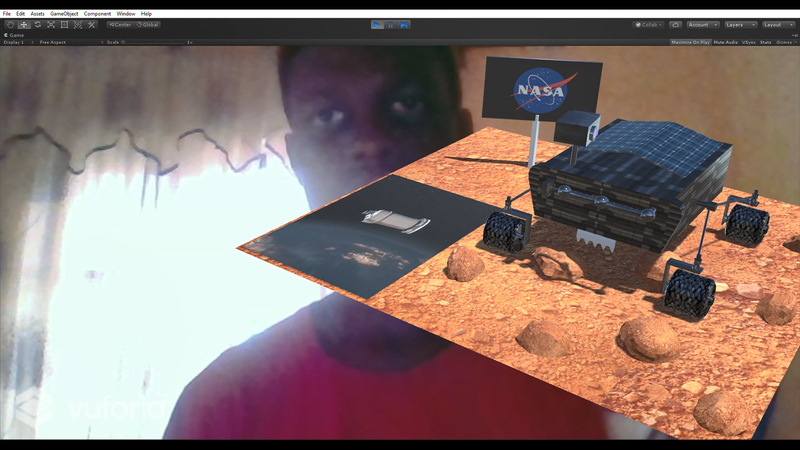
Task: Select the combined Transform tool
Action: (x=78, y=24)
